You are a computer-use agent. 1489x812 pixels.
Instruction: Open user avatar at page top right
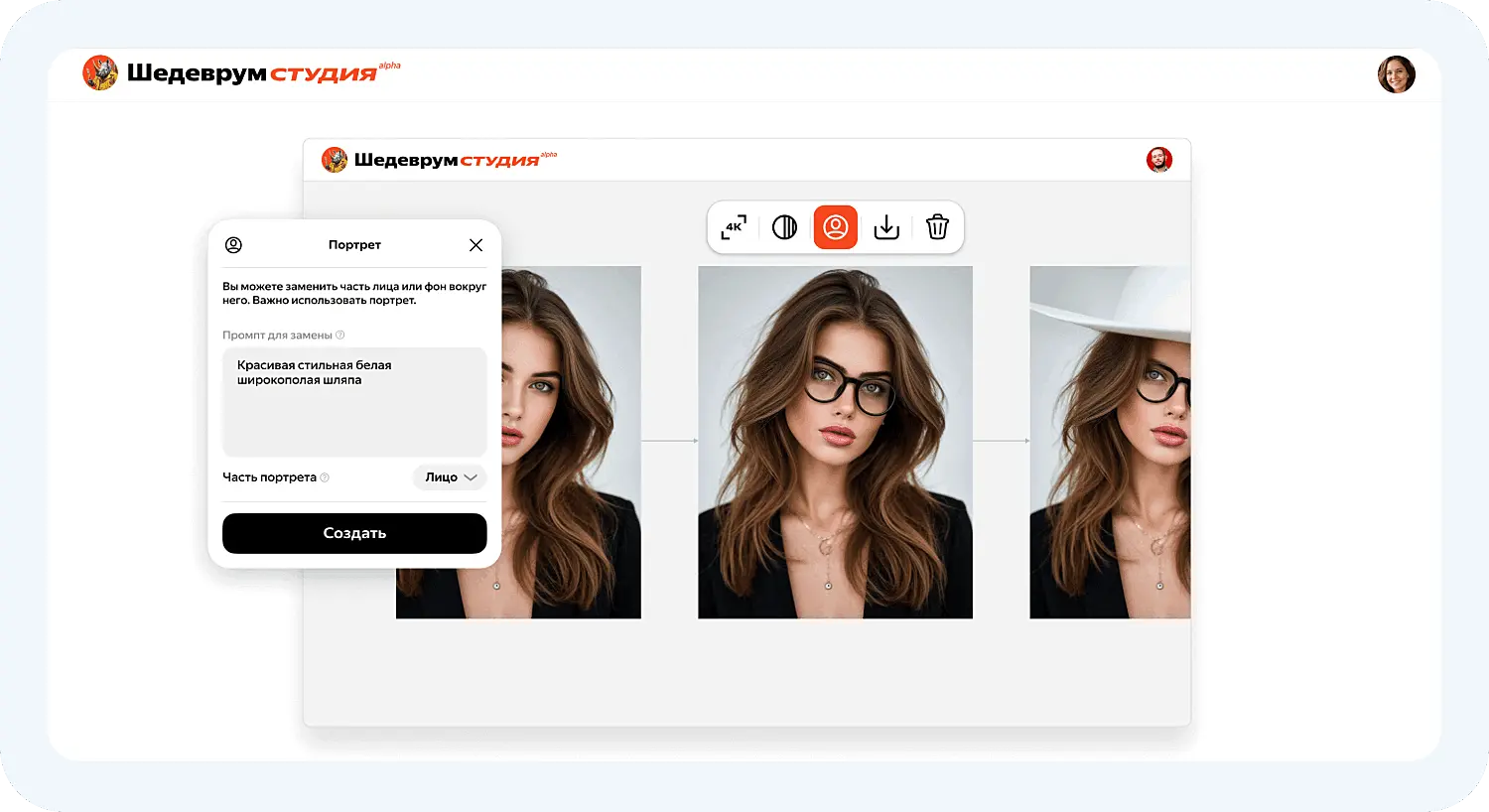coord(1396,74)
